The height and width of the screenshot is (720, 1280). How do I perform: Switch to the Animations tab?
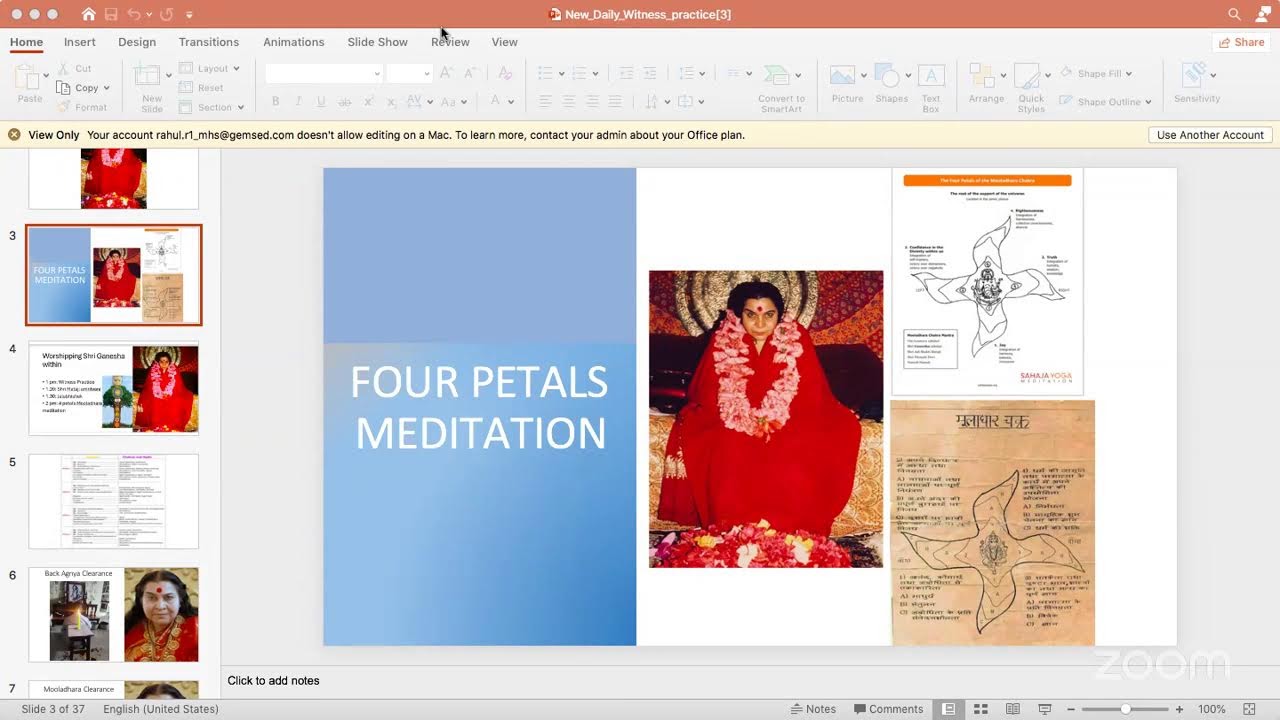[294, 42]
